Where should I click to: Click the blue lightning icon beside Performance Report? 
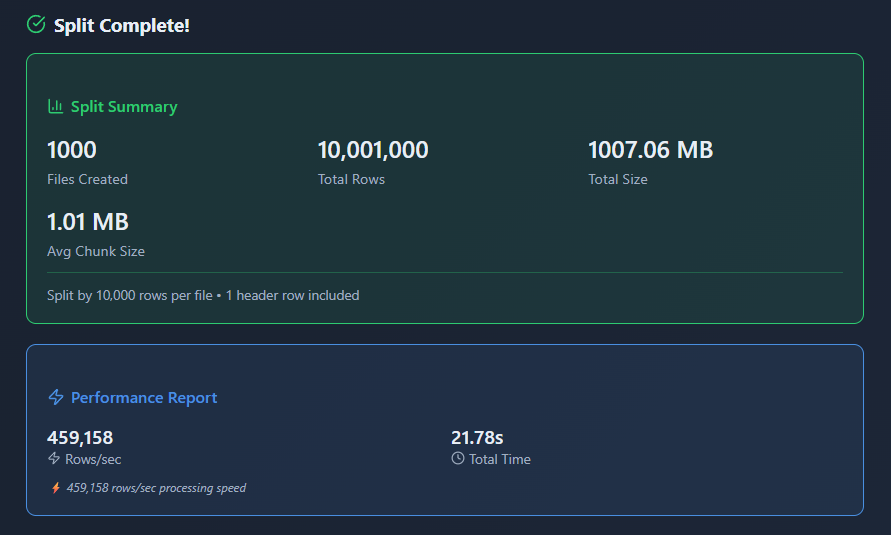coord(56,397)
